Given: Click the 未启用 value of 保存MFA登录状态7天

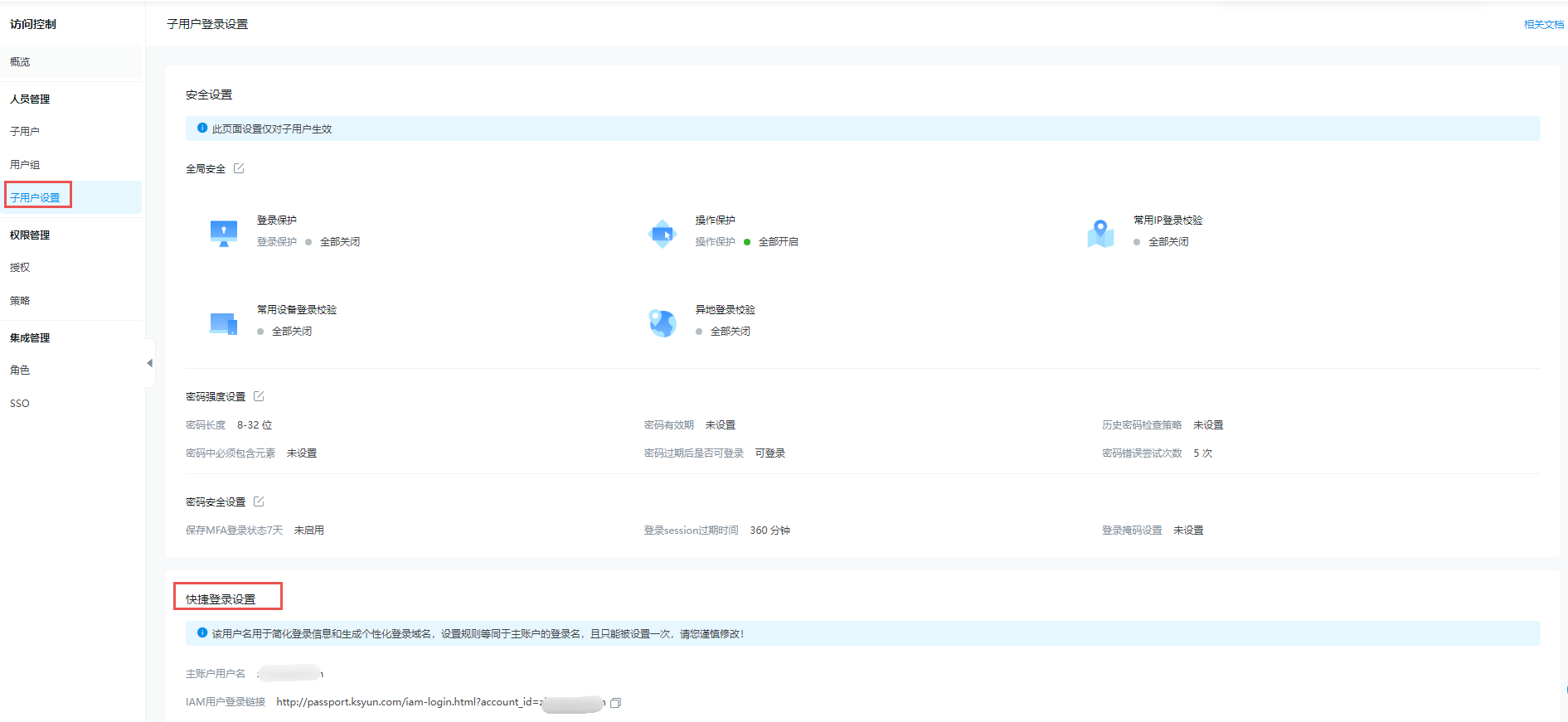Looking at the screenshot, I should click(309, 531).
